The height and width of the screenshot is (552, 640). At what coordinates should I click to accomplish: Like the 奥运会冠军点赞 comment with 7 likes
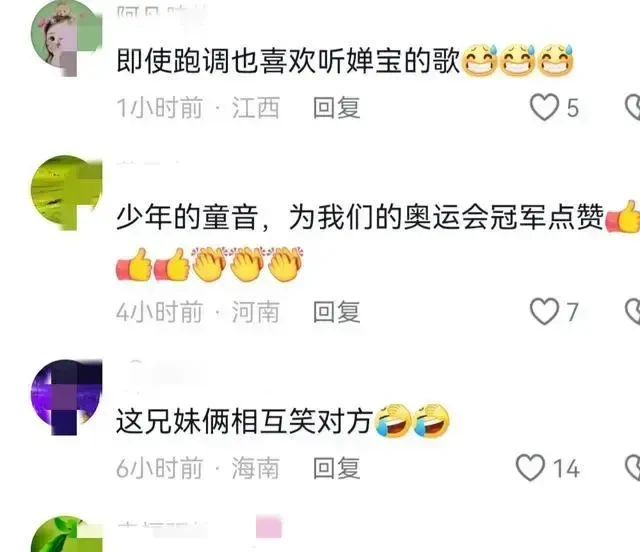(x=544, y=312)
